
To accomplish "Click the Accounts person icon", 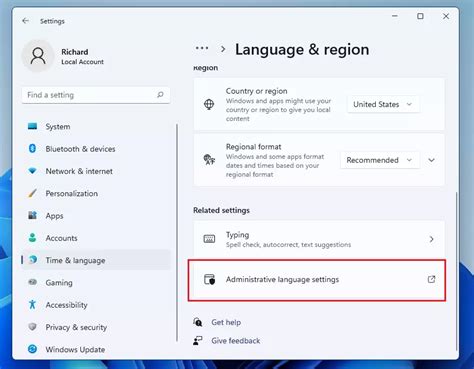I will [x=32, y=238].
